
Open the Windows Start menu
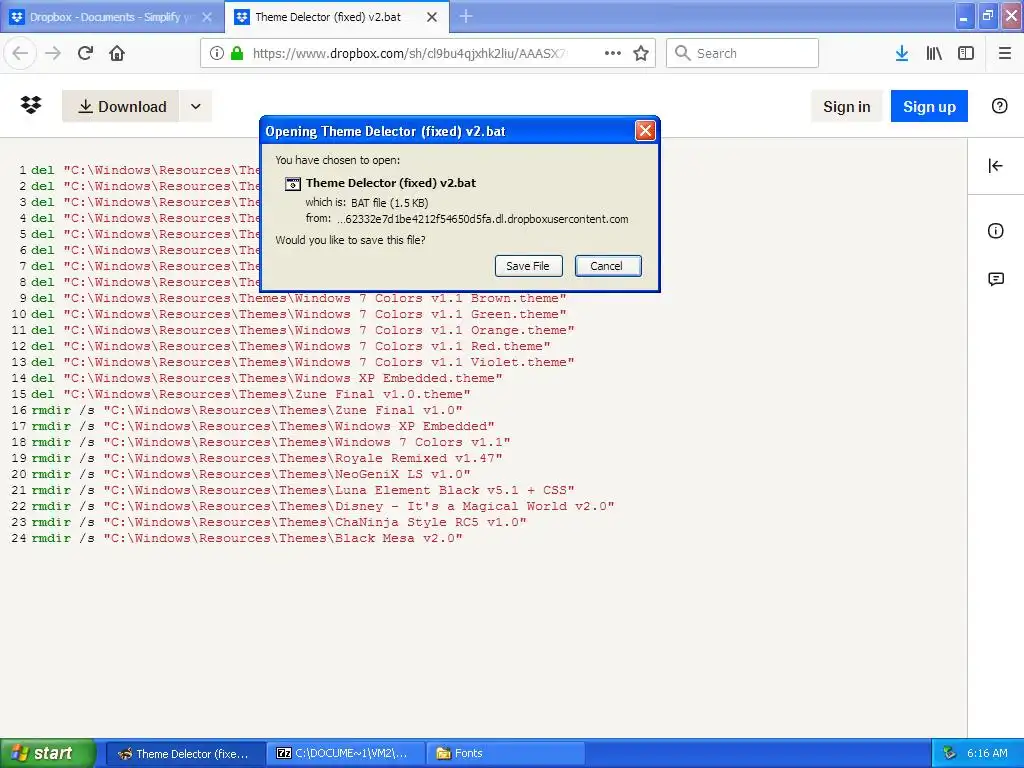coord(46,753)
